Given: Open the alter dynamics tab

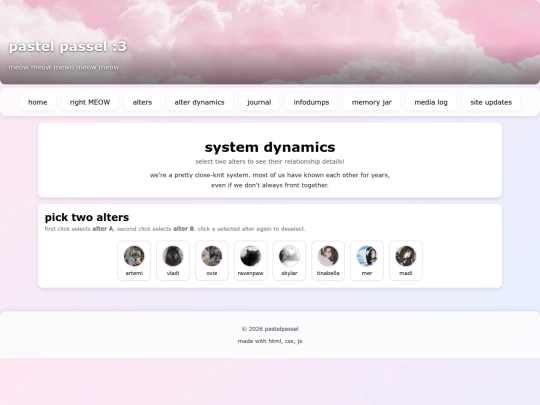Looking at the screenshot, I should click(x=199, y=102).
